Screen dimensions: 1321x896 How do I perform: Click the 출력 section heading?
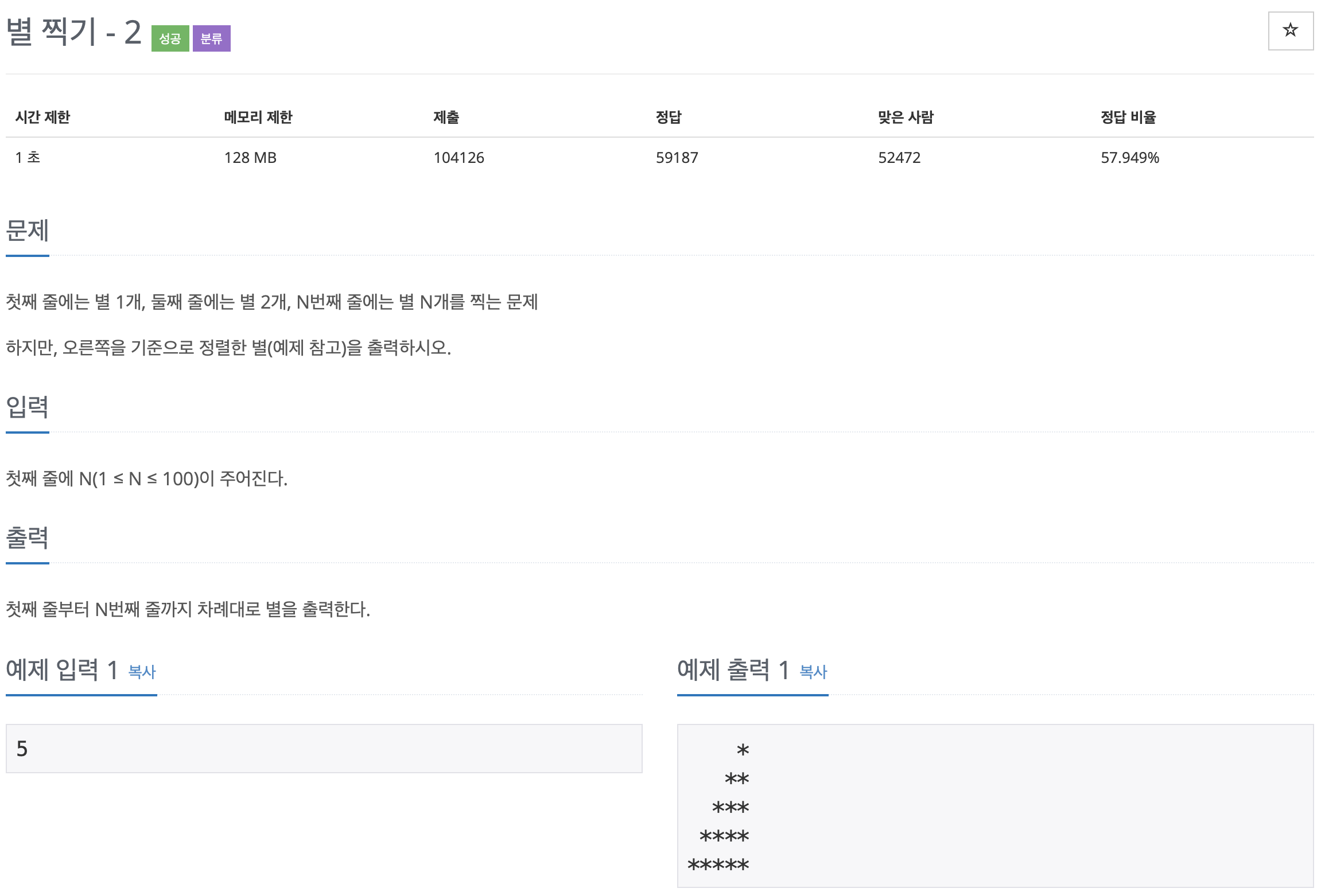[x=27, y=538]
